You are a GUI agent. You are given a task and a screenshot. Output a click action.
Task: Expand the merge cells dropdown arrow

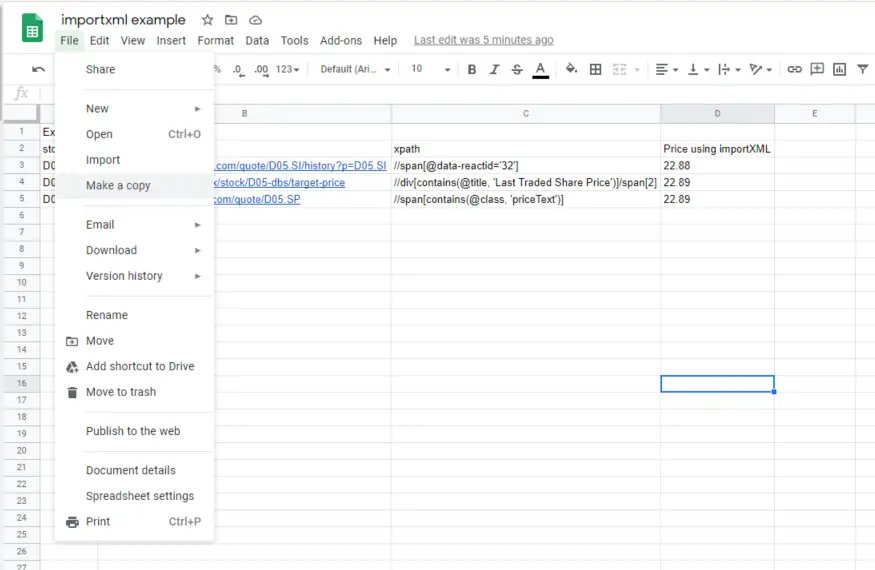tap(637, 70)
